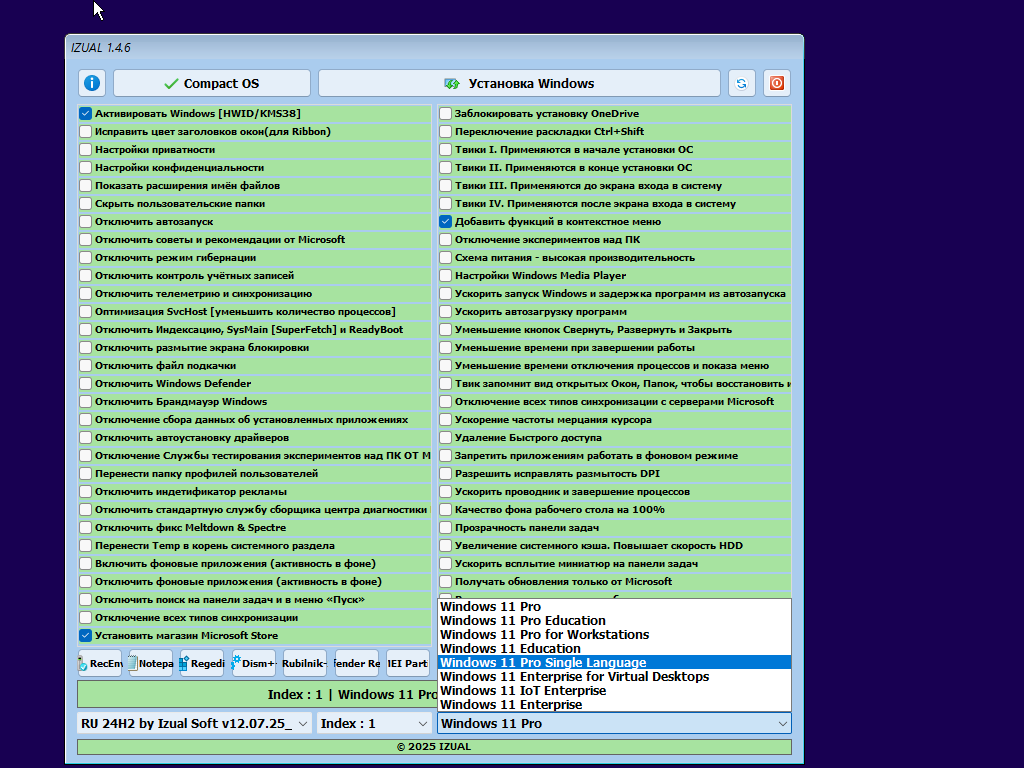
Task: Enable Настройки приватности checkbox
Action: click(86, 150)
